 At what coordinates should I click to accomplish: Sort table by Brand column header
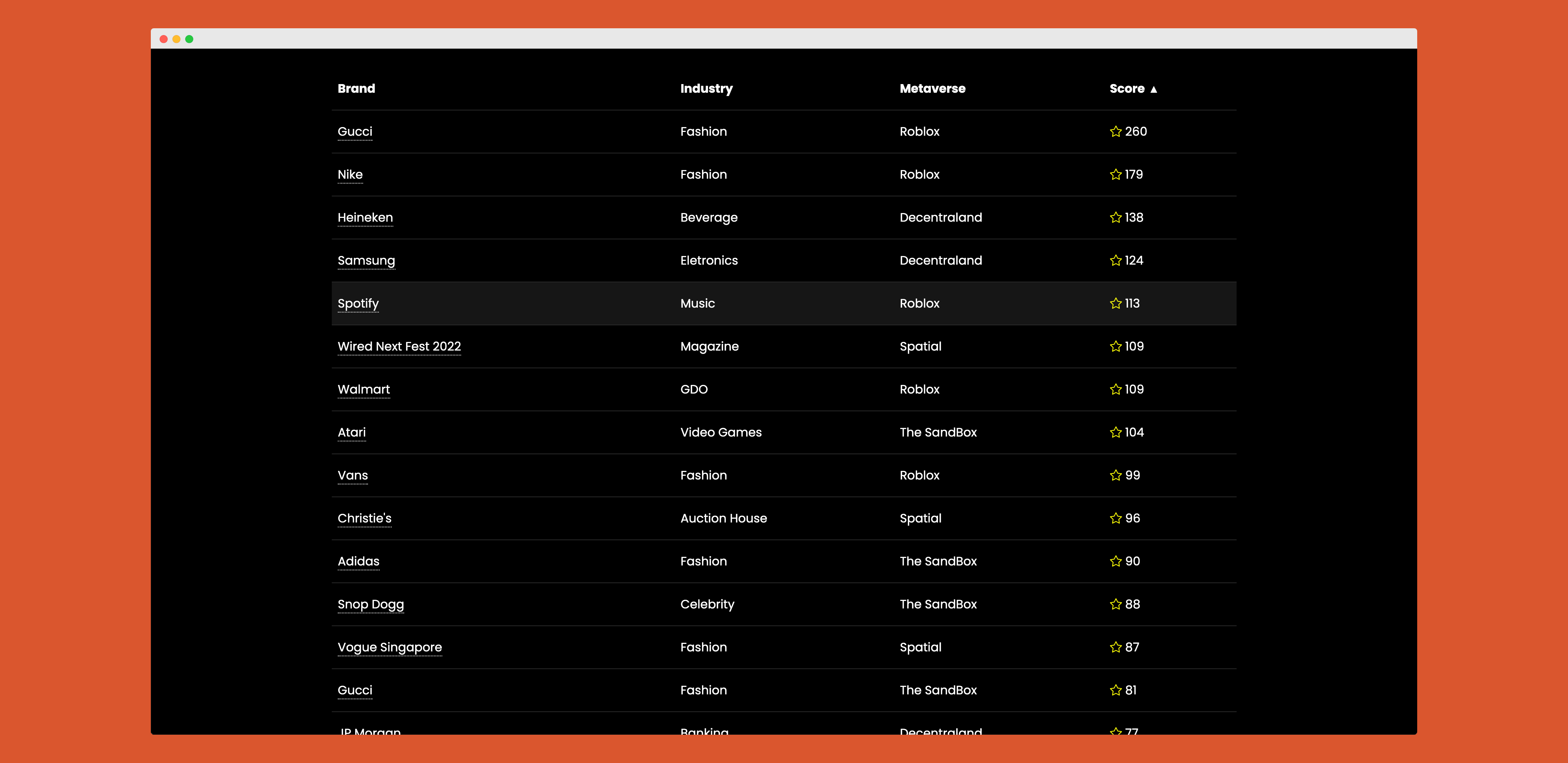(356, 89)
